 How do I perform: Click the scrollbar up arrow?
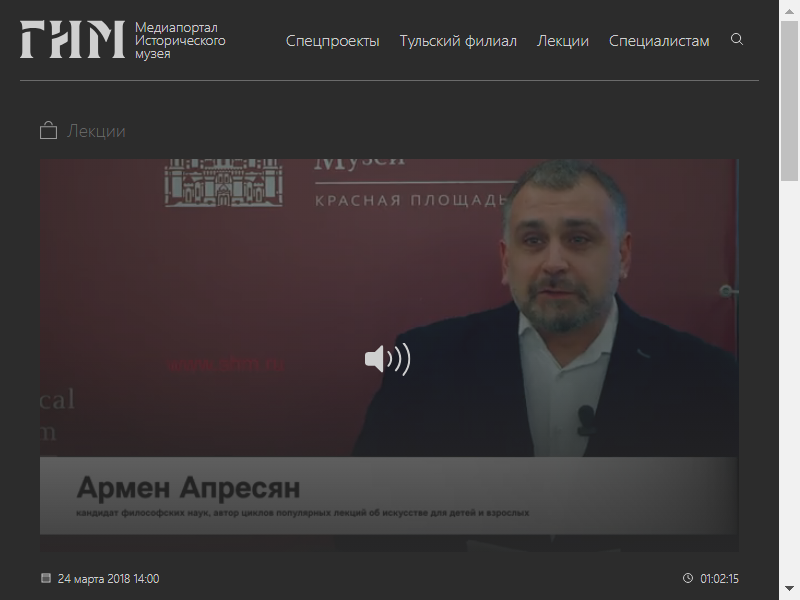789,11
